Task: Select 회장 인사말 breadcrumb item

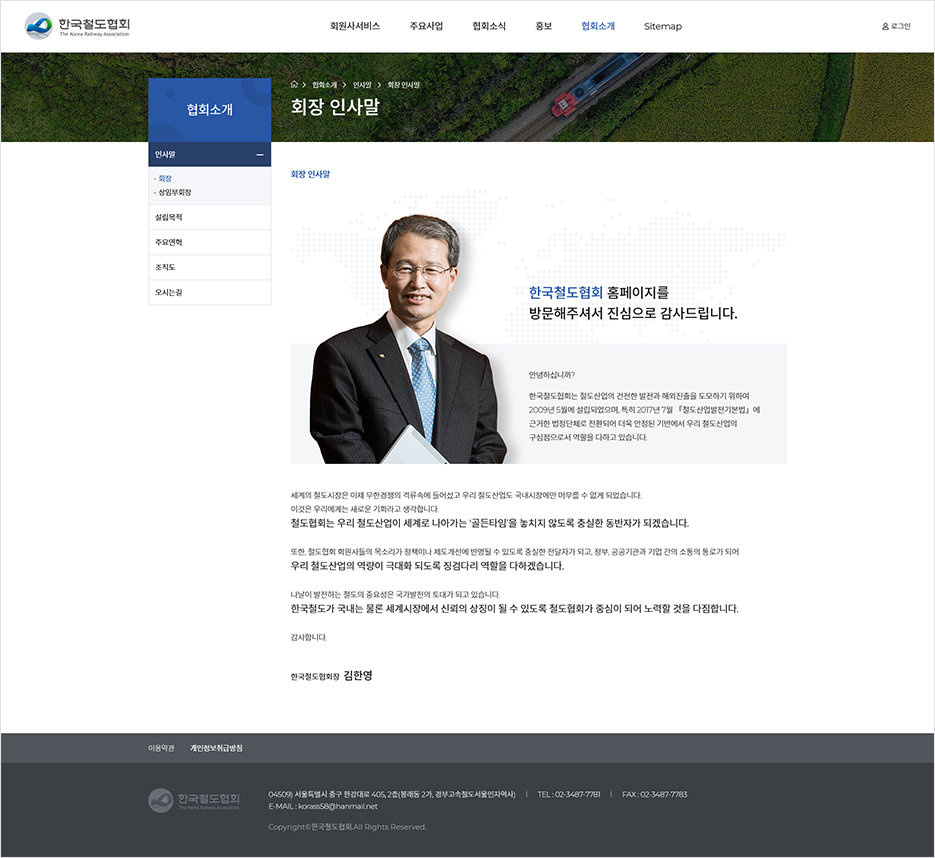Action: [403, 85]
